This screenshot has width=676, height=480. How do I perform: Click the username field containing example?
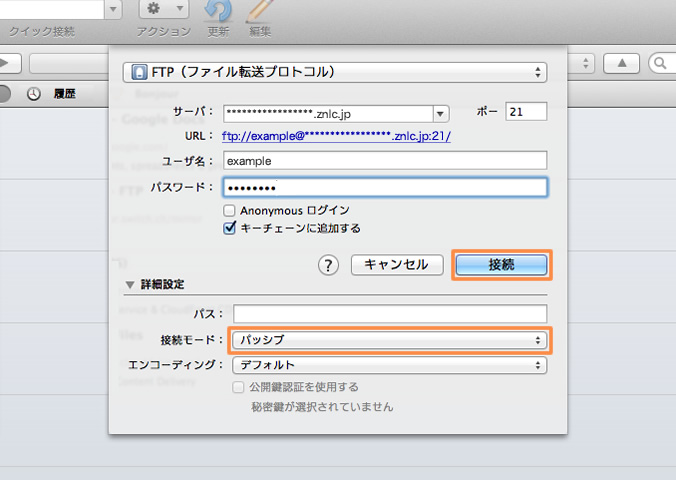click(x=385, y=161)
